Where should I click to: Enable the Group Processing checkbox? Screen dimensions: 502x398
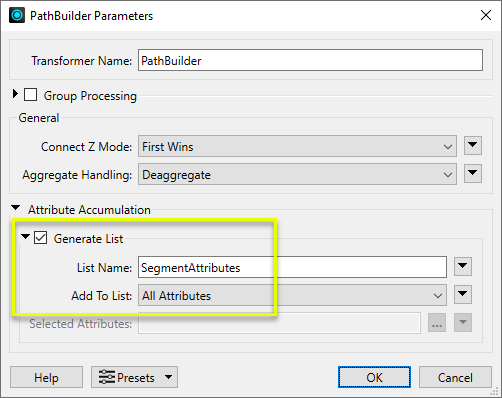click(x=30, y=95)
